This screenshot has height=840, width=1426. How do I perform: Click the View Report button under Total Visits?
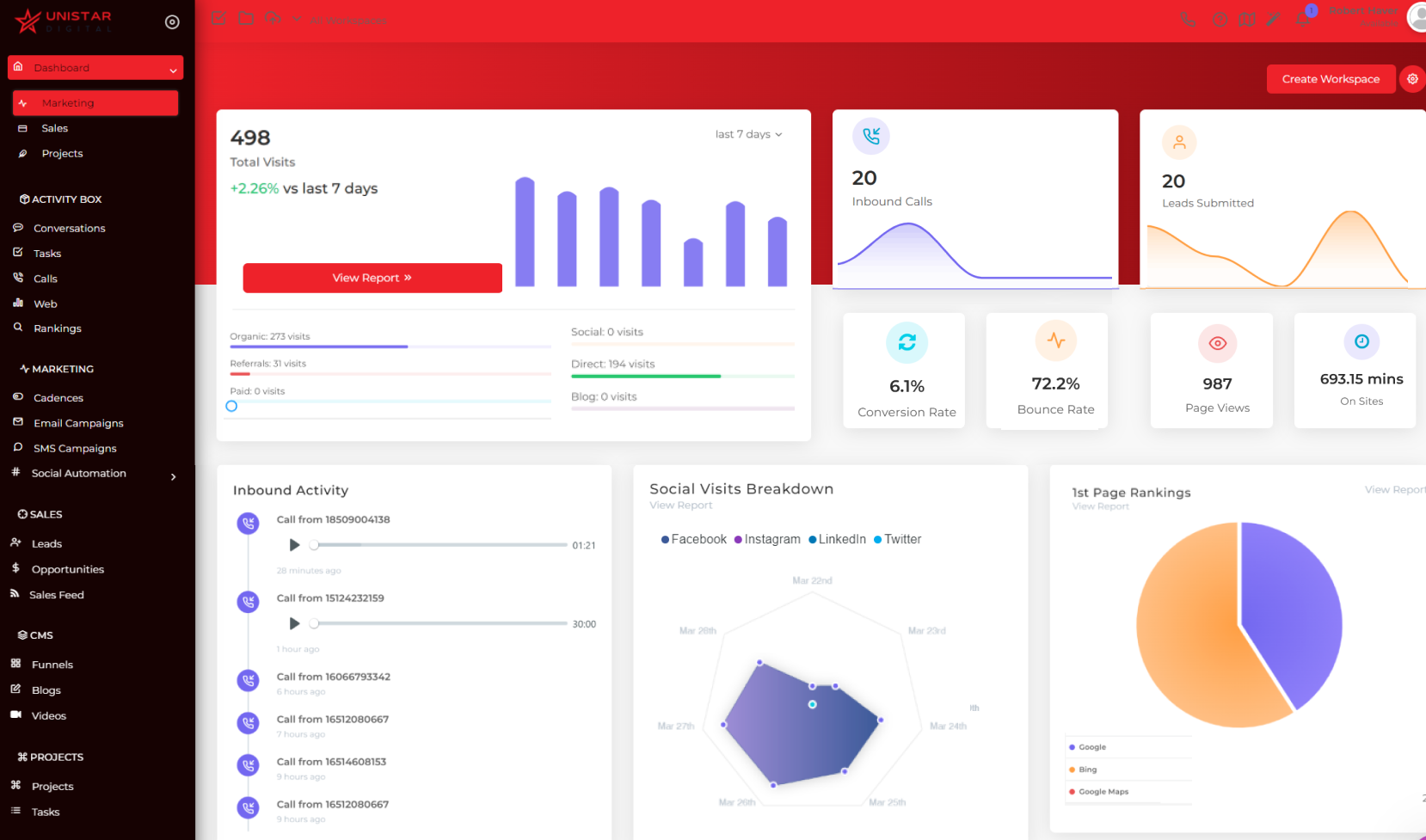372,278
